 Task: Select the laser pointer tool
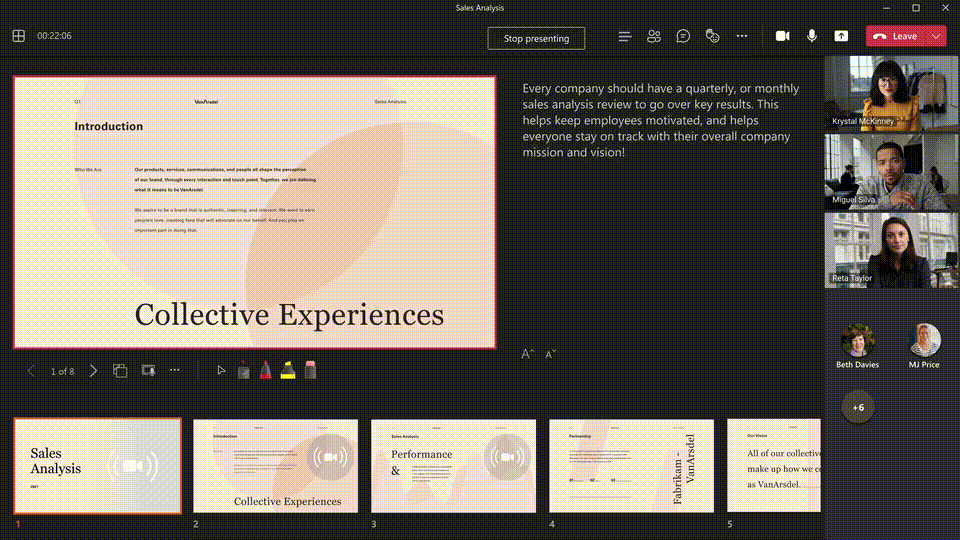point(243,370)
